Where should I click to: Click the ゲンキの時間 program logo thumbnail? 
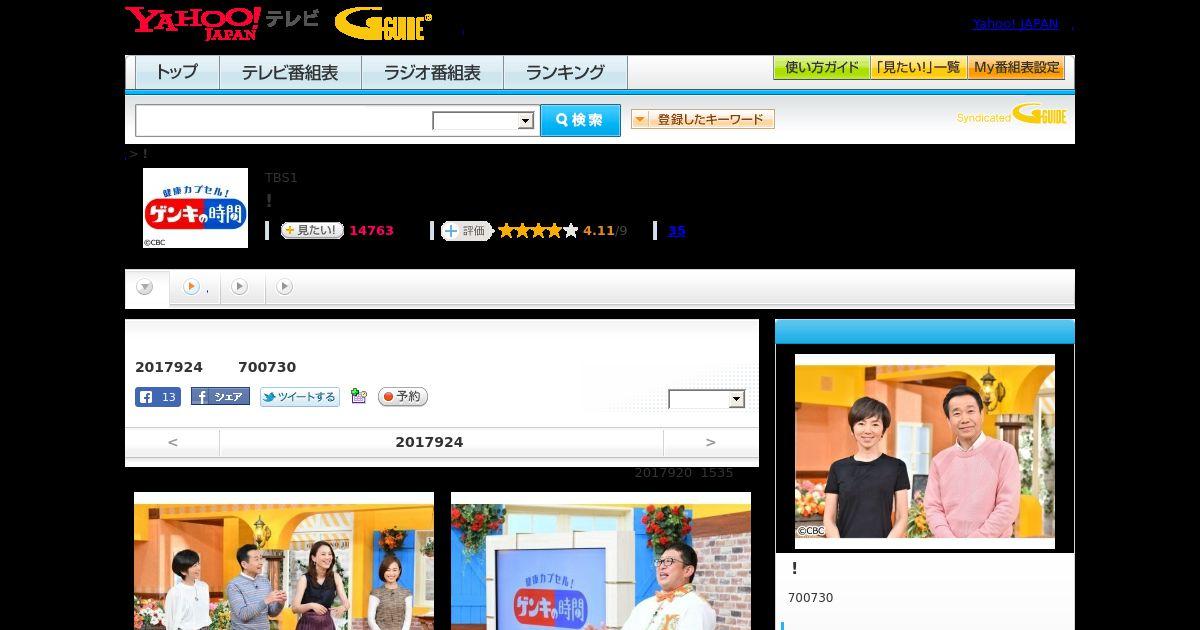click(195, 208)
